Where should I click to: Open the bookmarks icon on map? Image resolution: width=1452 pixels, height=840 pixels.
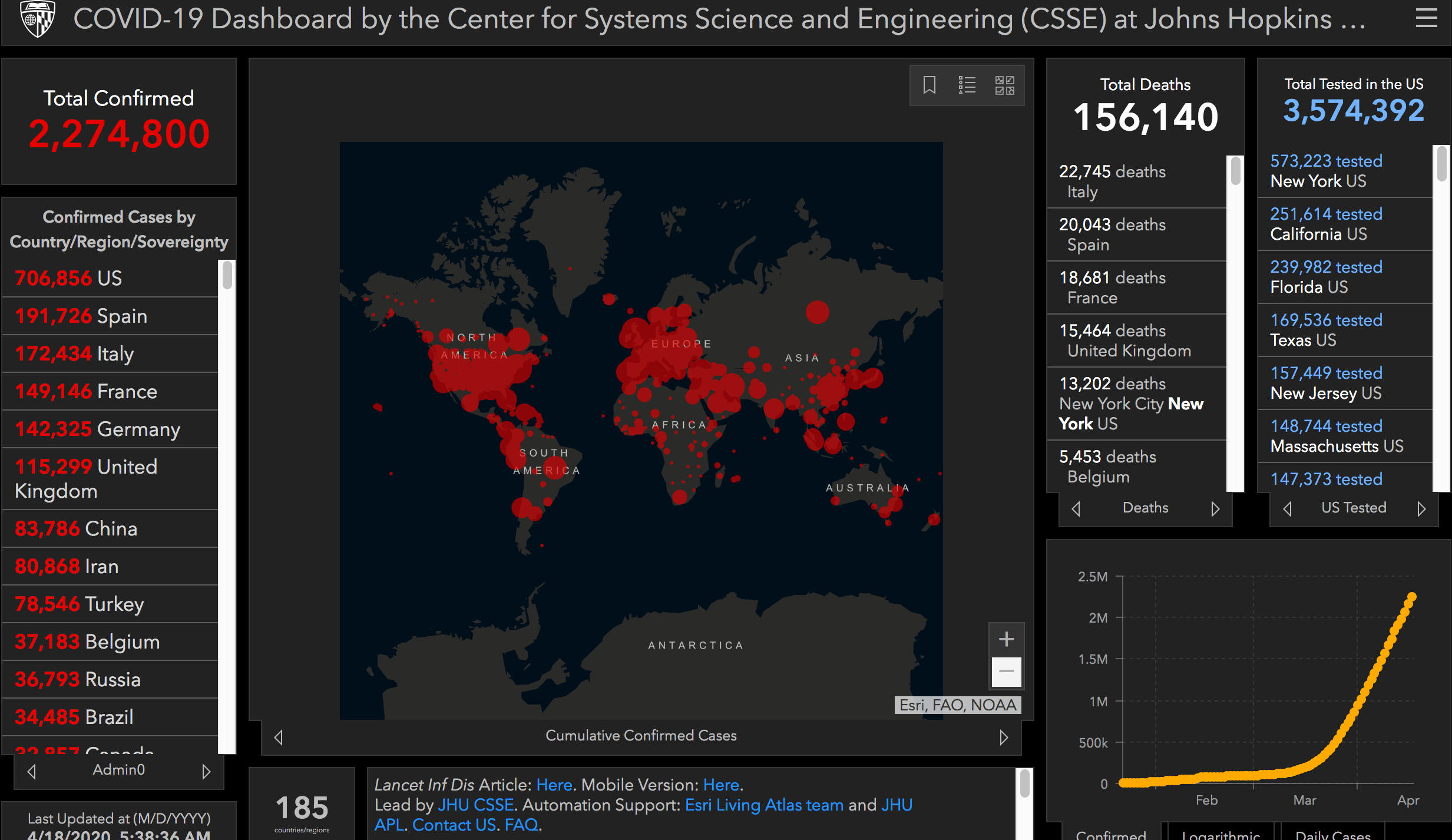click(x=929, y=85)
